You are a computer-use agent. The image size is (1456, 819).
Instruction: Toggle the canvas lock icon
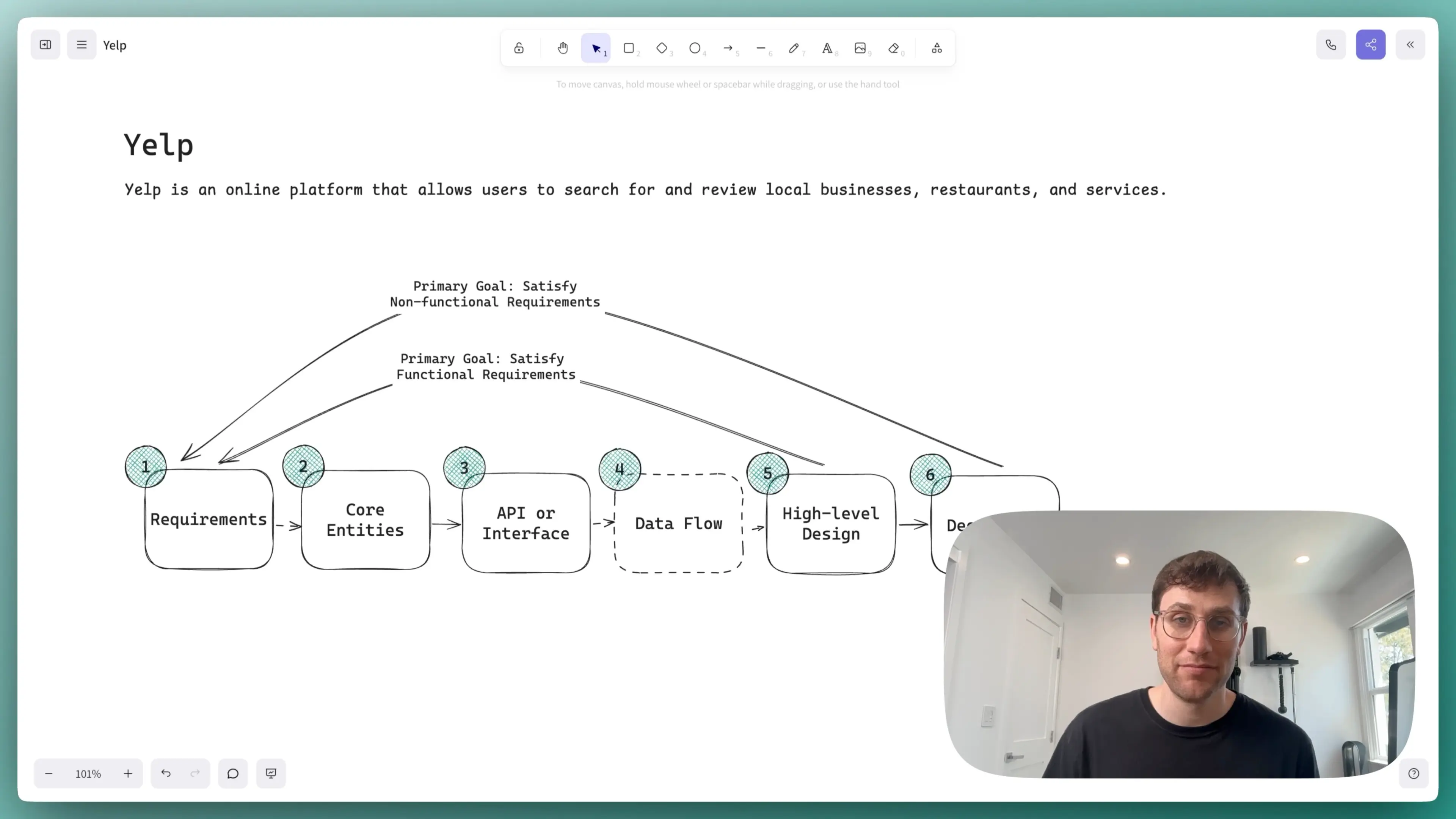[518, 48]
